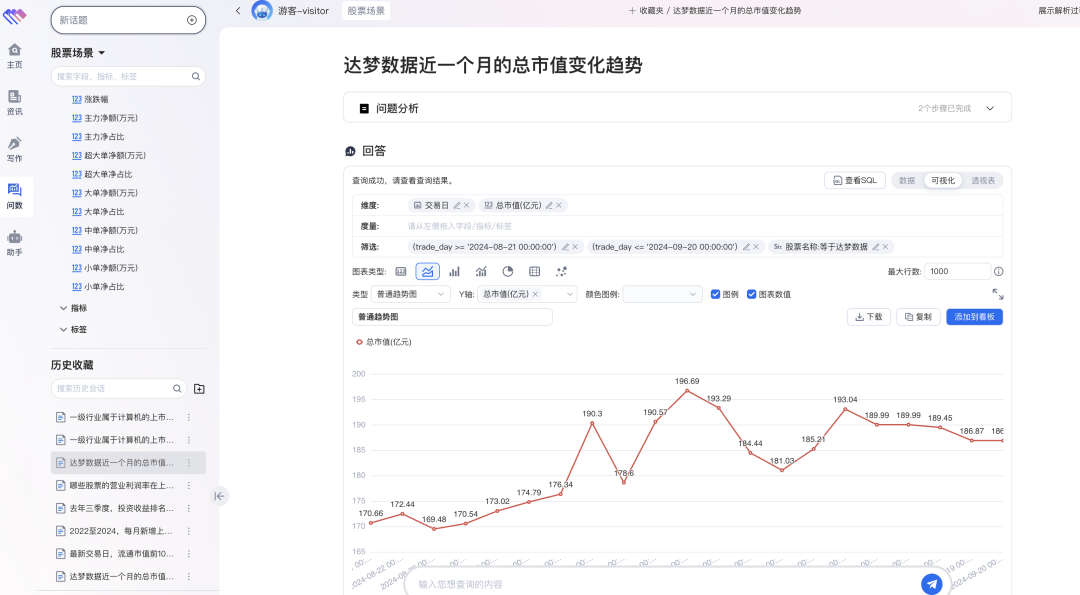Edit the trade_day <= 2024-09-20 filter
The width and height of the screenshot is (1080, 595).
tap(746, 247)
